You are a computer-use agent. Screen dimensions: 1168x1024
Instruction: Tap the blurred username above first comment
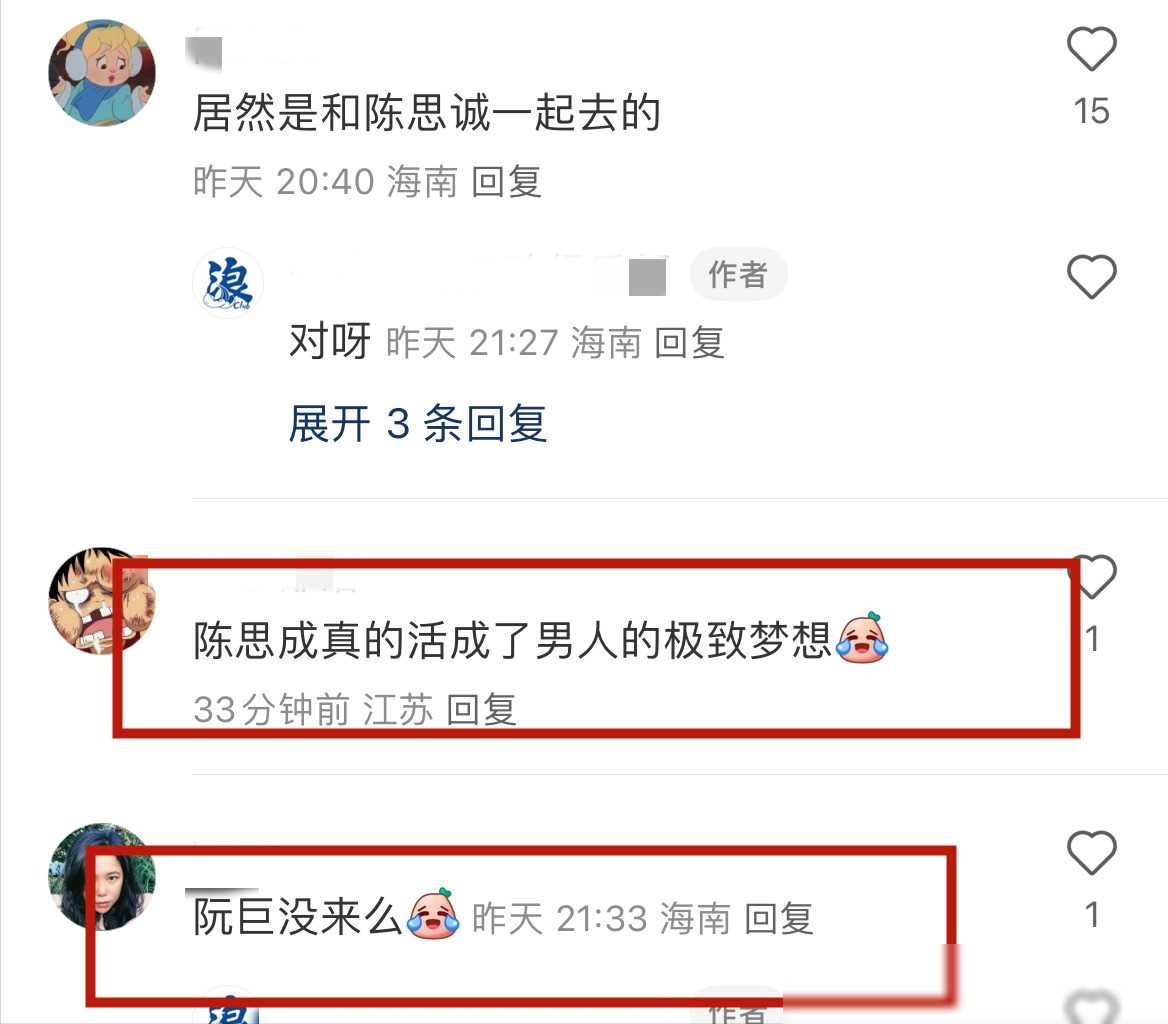[x=204, y=51]
